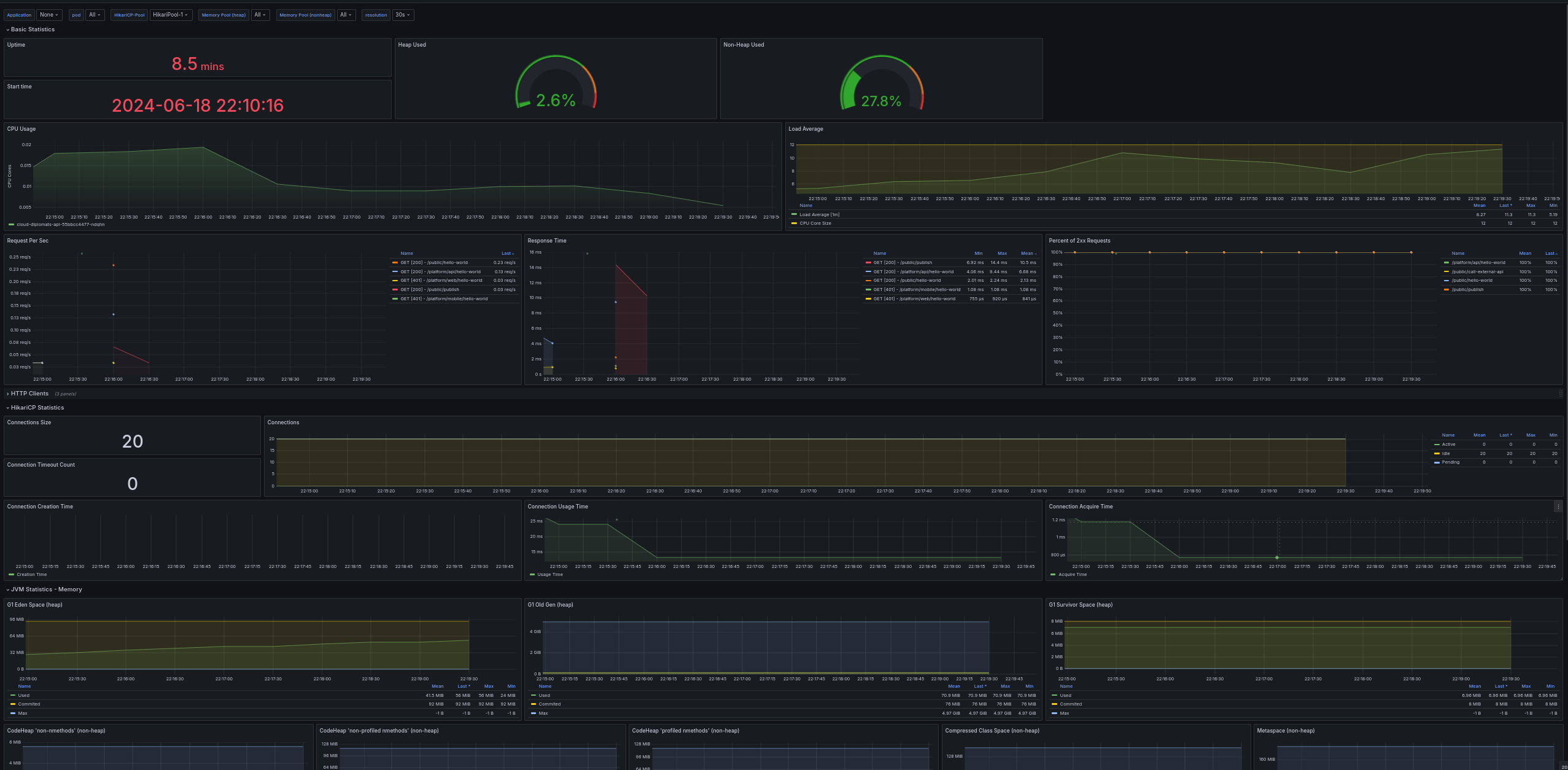The image size is (1568, 770).
Task: Toggle CPU Core Size series visibility
Action: point(815,224)
